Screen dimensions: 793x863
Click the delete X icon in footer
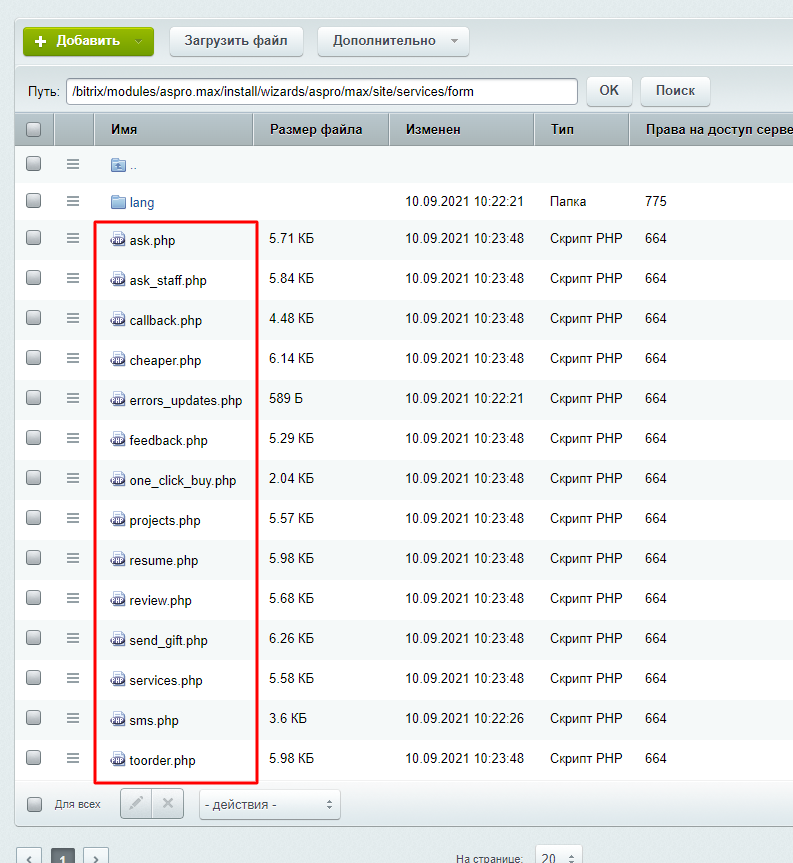pos(168,804)
